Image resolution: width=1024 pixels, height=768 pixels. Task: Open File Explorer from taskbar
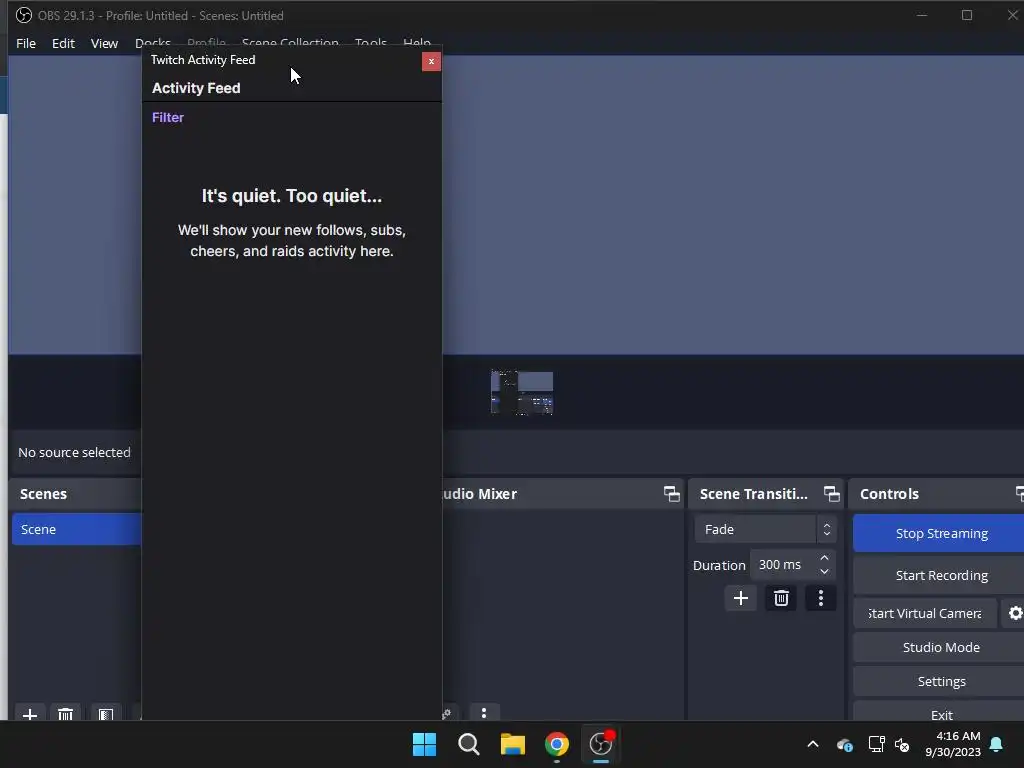(x=513, y=744)
